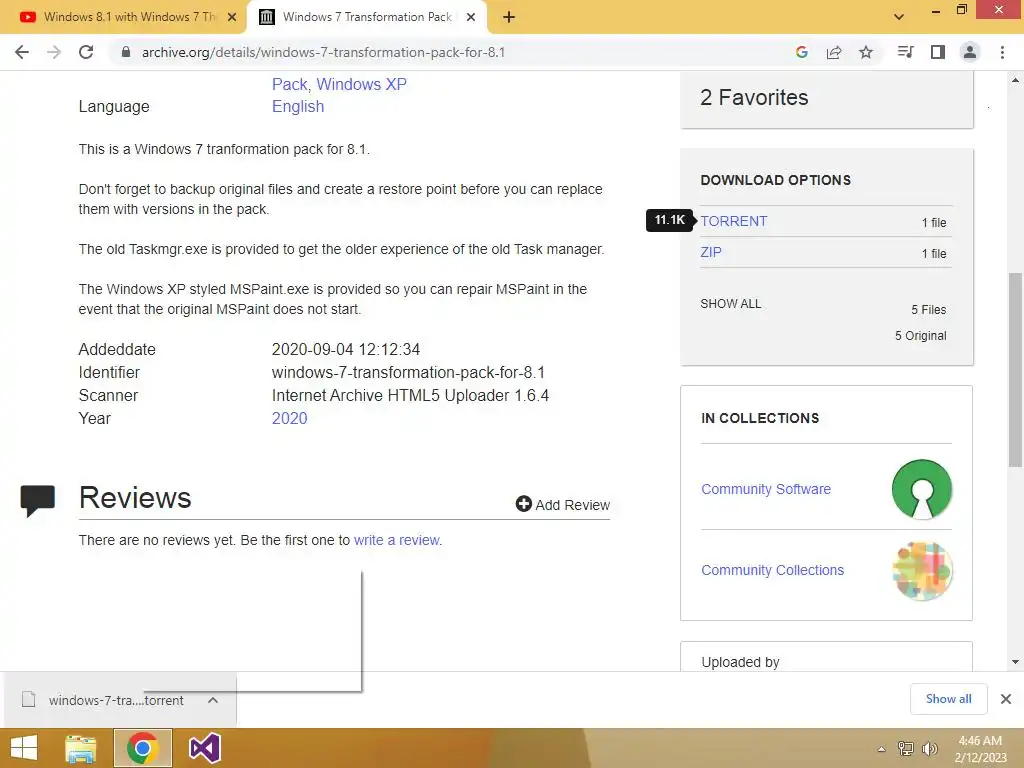This screenshot has height=768, width=1024.
Task: Close the YouTube Windows 8.1 tab
Action: coord(232,17)
